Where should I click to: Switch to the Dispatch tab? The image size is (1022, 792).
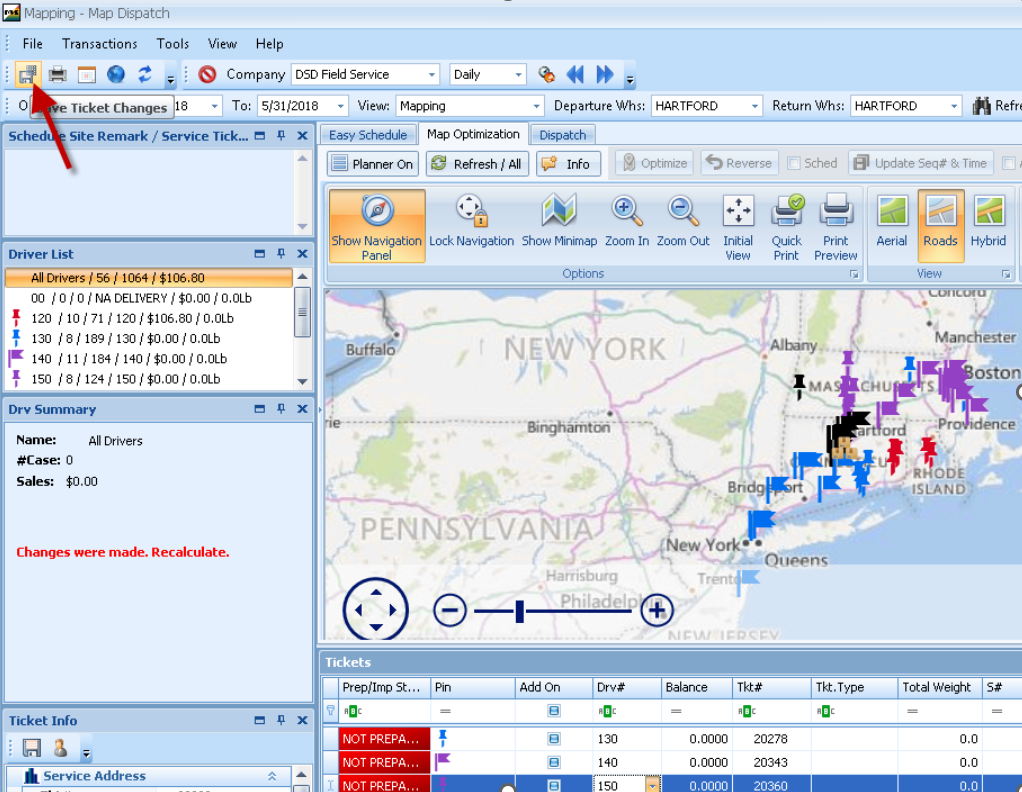tap(562, 133)
